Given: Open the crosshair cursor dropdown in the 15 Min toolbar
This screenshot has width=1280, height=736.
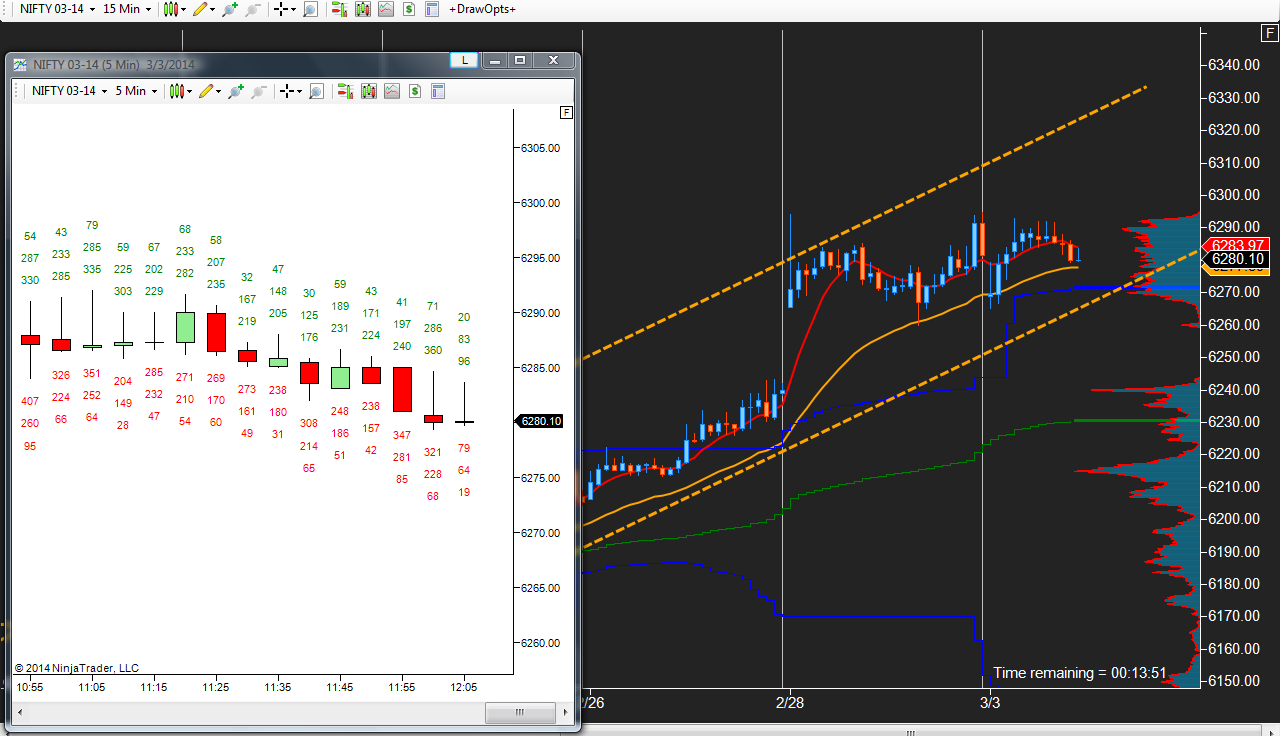Looking at the screenshot, I should [284, 9].
